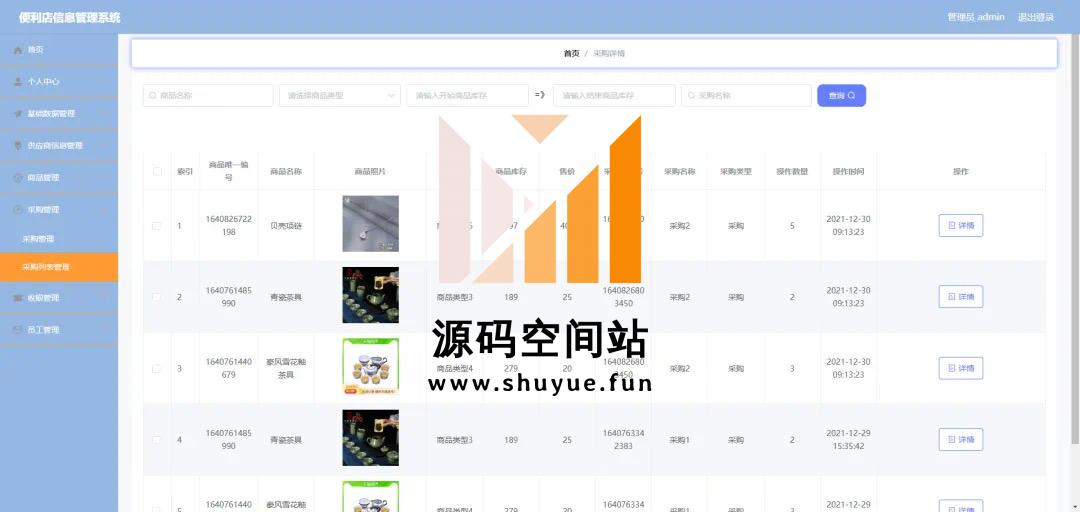Tick the checkbox for index 3 row
Image resolution: width=1080 pixels, height=512 pixels.
click(157, 369)
